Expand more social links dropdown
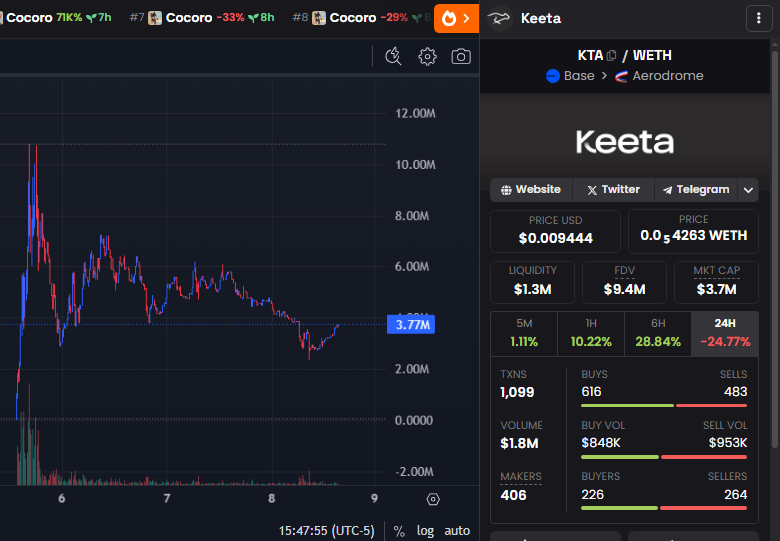 pos(748,190)
